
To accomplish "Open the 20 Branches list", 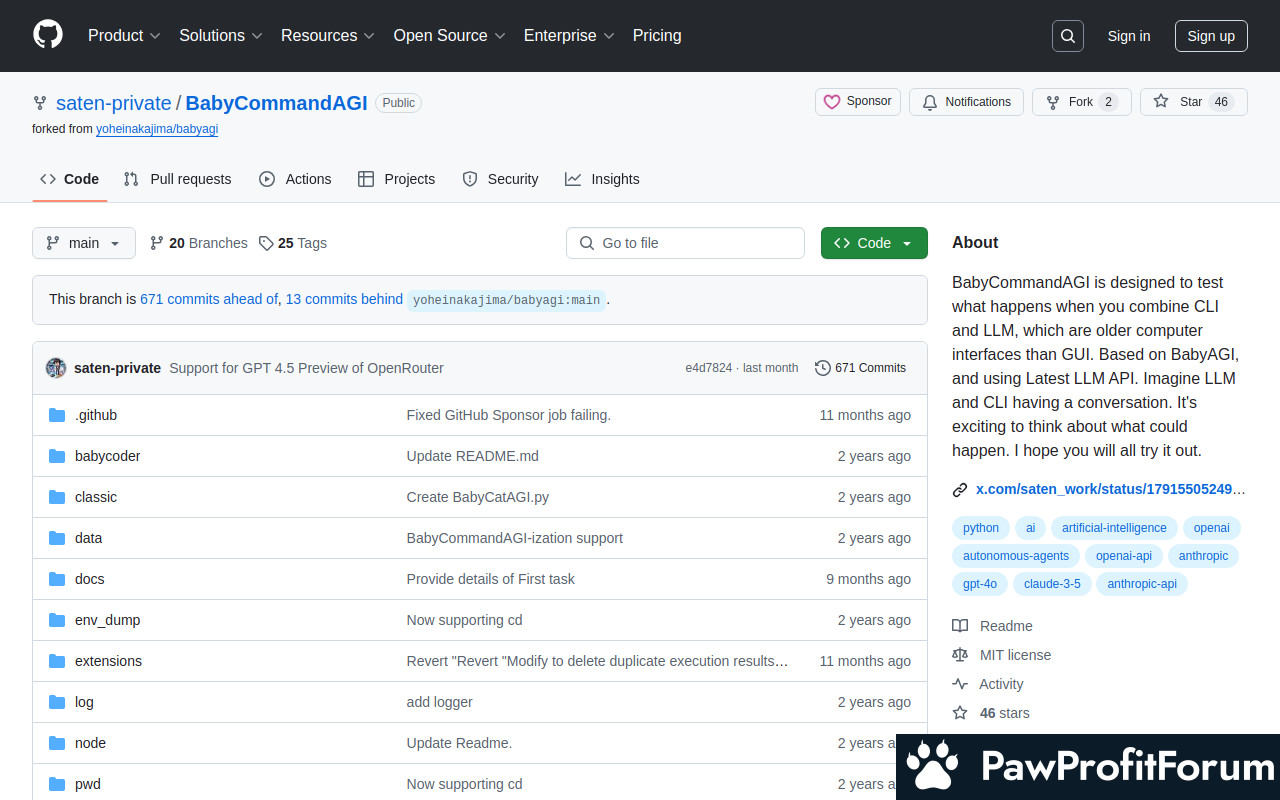I will pyautogui.click(x=198, y=243).
